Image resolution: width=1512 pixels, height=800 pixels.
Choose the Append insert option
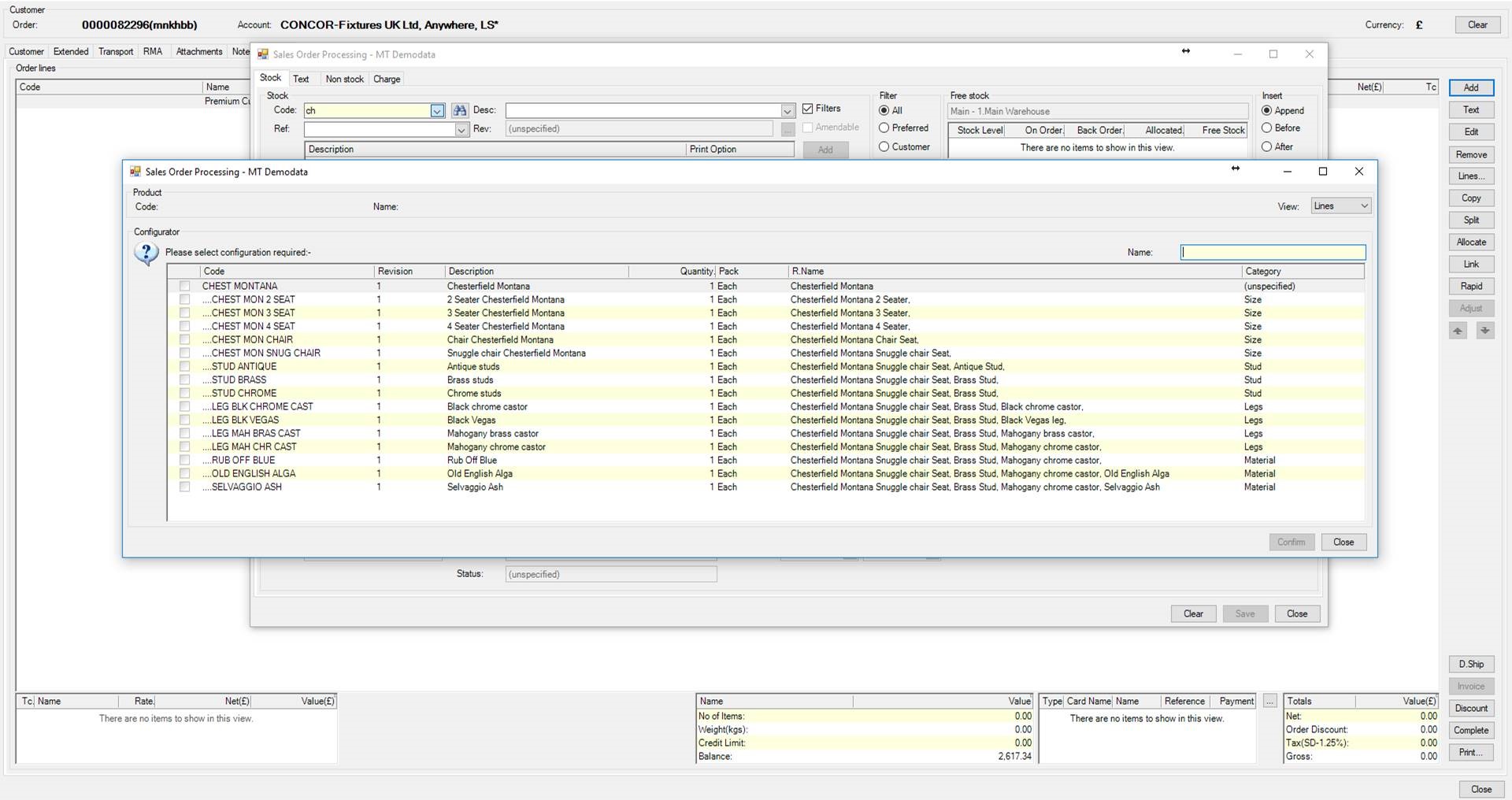coord(1266,110)
